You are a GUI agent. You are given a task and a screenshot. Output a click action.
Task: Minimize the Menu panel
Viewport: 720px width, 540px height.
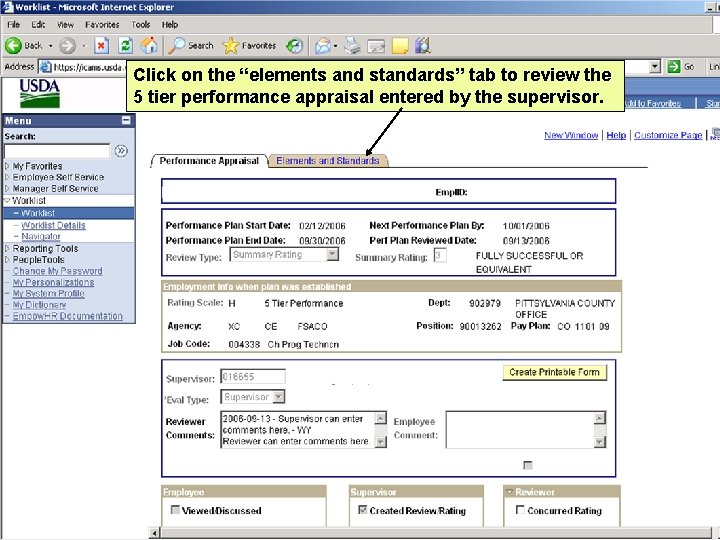point(126,120)
